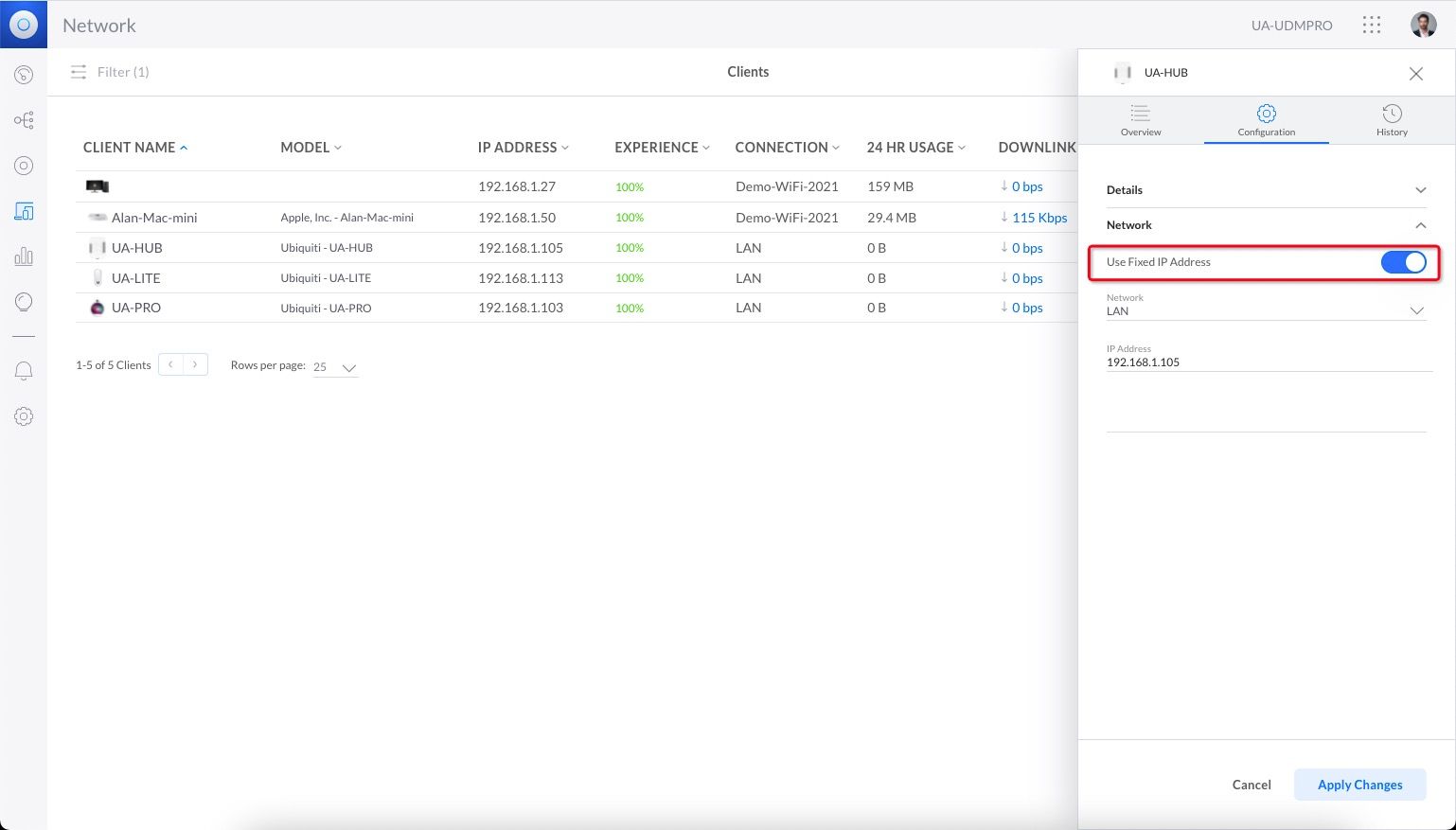
Task: Click the Cancel button
Action: click(x=1251, y=785)
